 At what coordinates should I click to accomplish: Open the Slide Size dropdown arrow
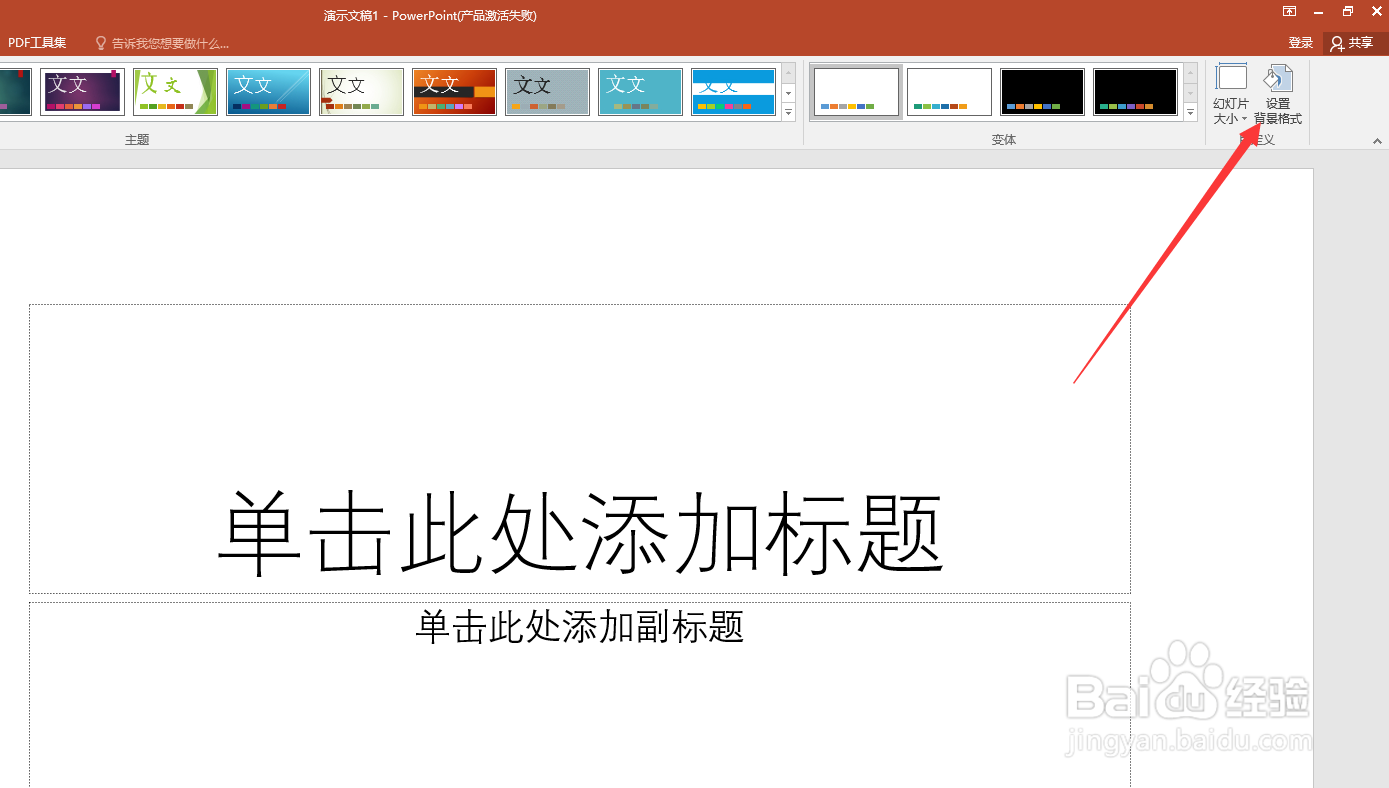tap(1244, 117)
